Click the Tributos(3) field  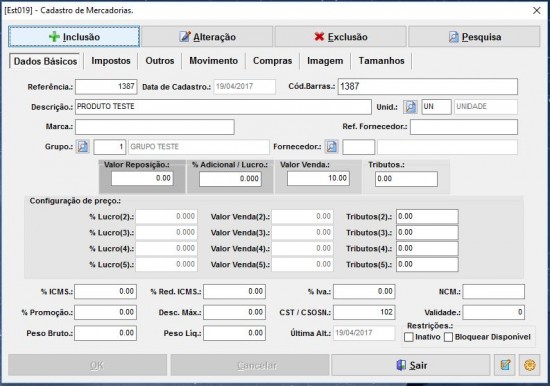click(427, 233)
